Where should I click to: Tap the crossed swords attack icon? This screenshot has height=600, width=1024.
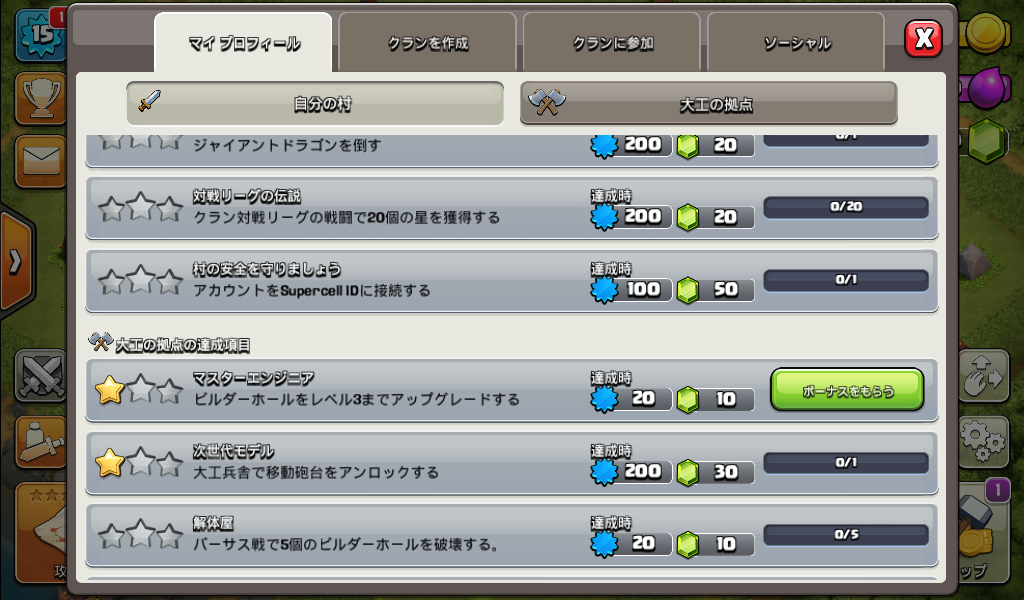point(40,375)
